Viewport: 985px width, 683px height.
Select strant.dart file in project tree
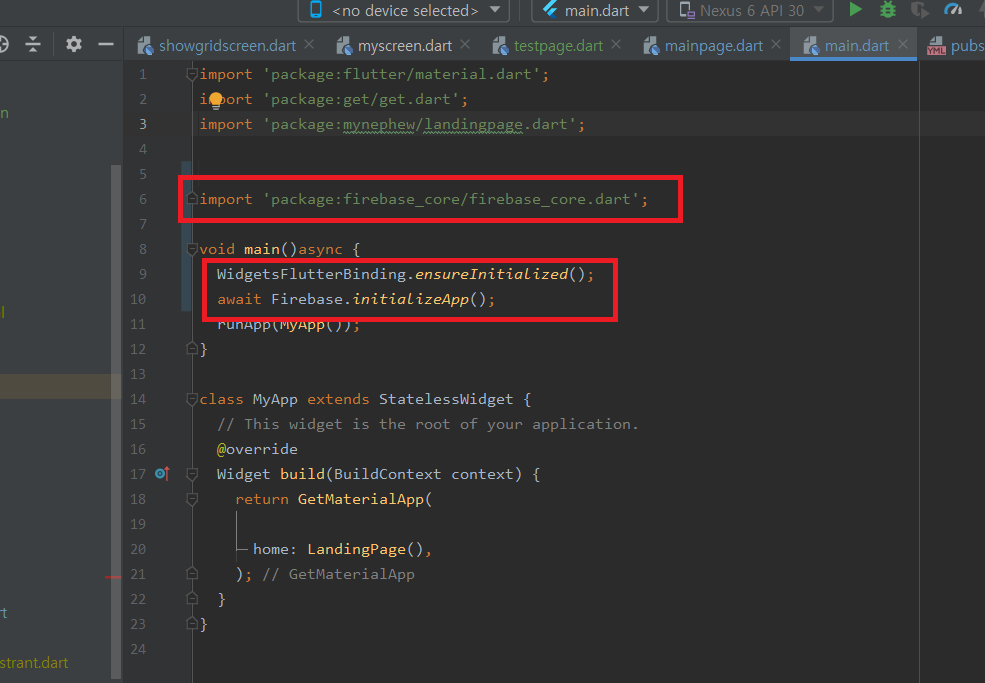34,663
